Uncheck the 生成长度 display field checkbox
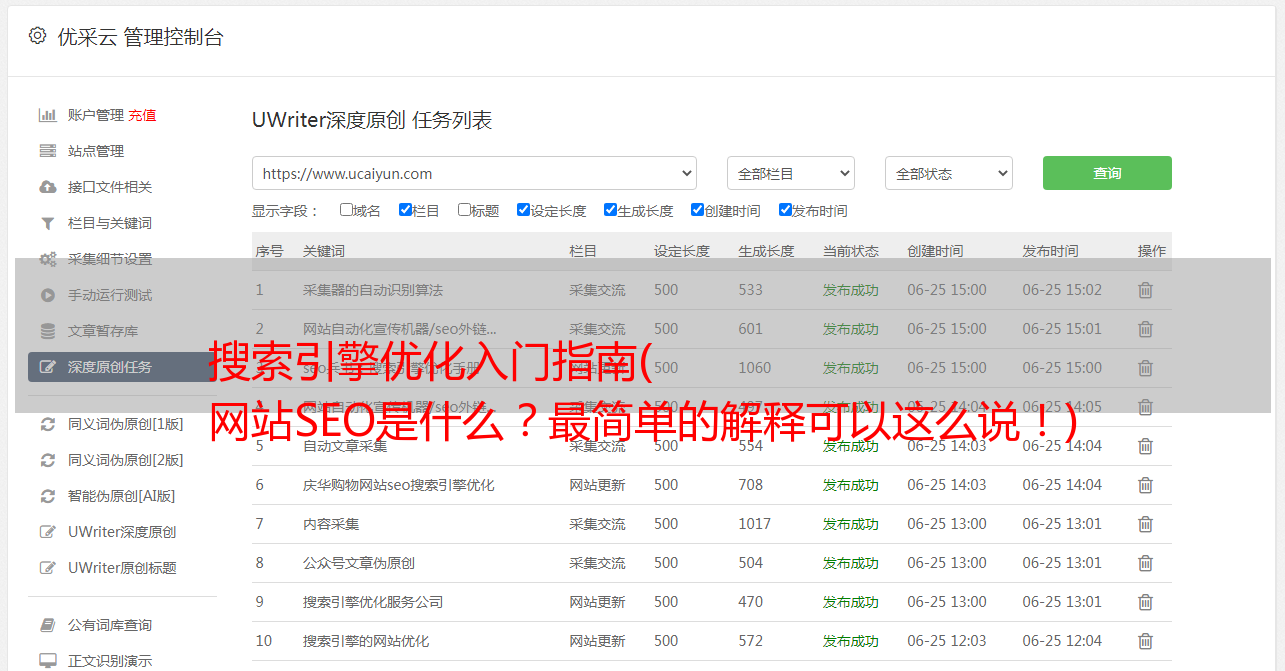 610,210
